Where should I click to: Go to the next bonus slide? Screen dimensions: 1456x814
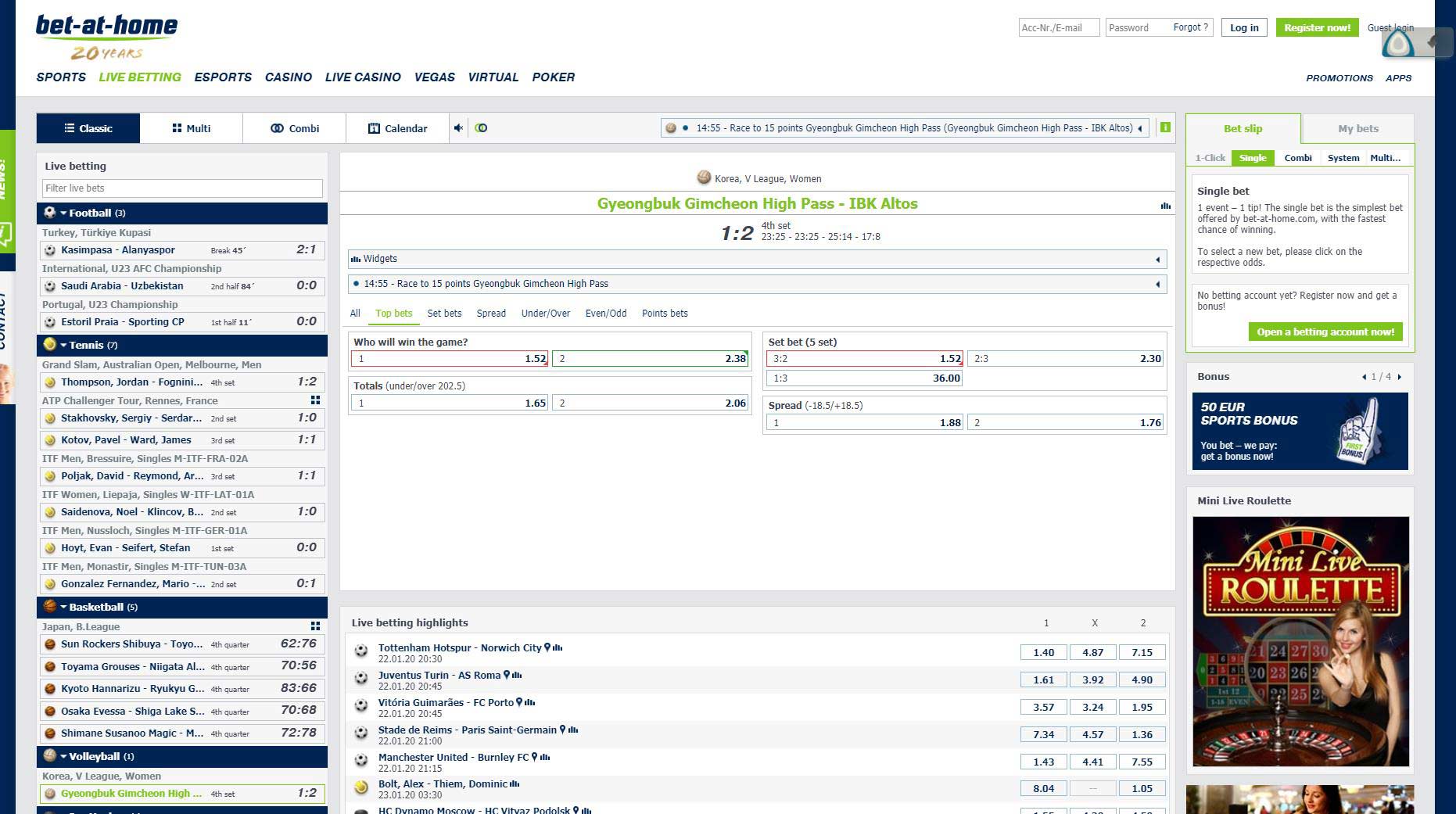coord(1400,377)
